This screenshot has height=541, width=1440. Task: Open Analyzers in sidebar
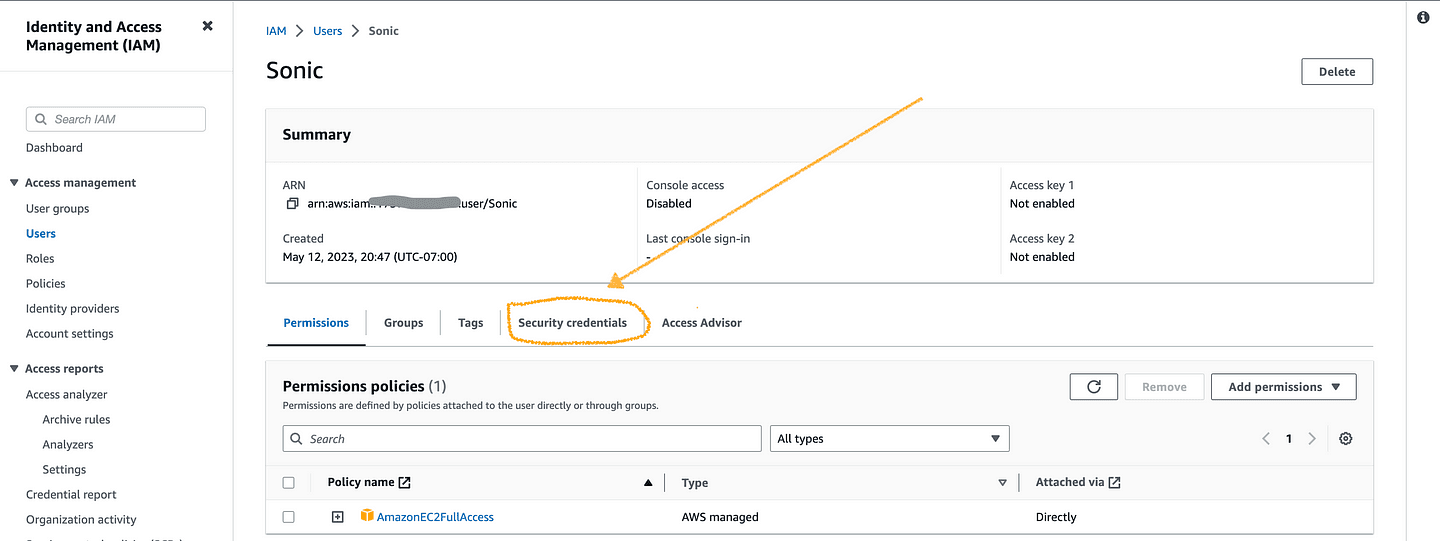[68, 445]
